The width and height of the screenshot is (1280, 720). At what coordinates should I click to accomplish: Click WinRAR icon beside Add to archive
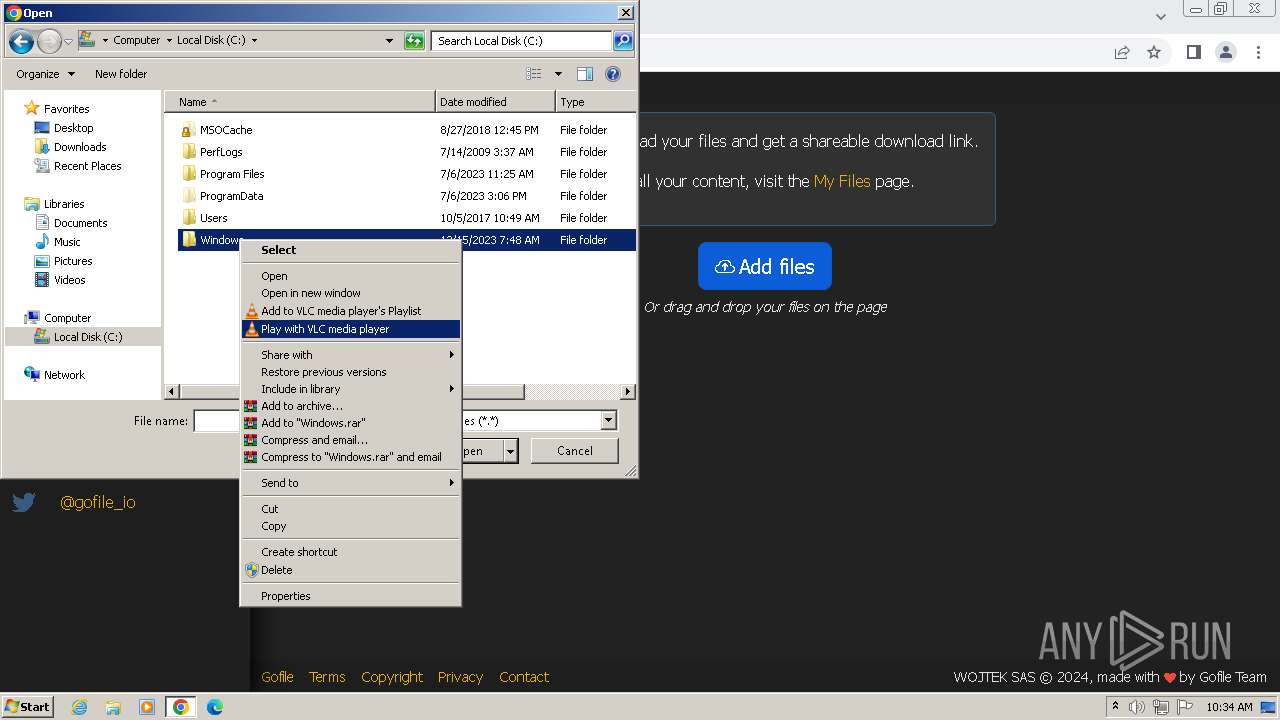pyautogui.click(x=251, y=406)
